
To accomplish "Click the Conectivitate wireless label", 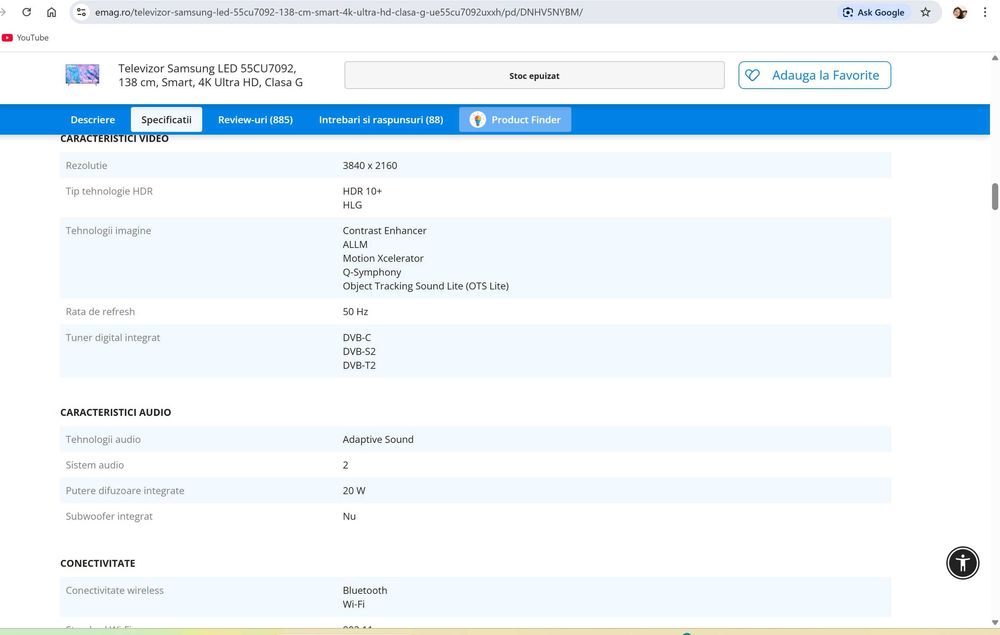I will pyautogui.click(x=115, y=590).
